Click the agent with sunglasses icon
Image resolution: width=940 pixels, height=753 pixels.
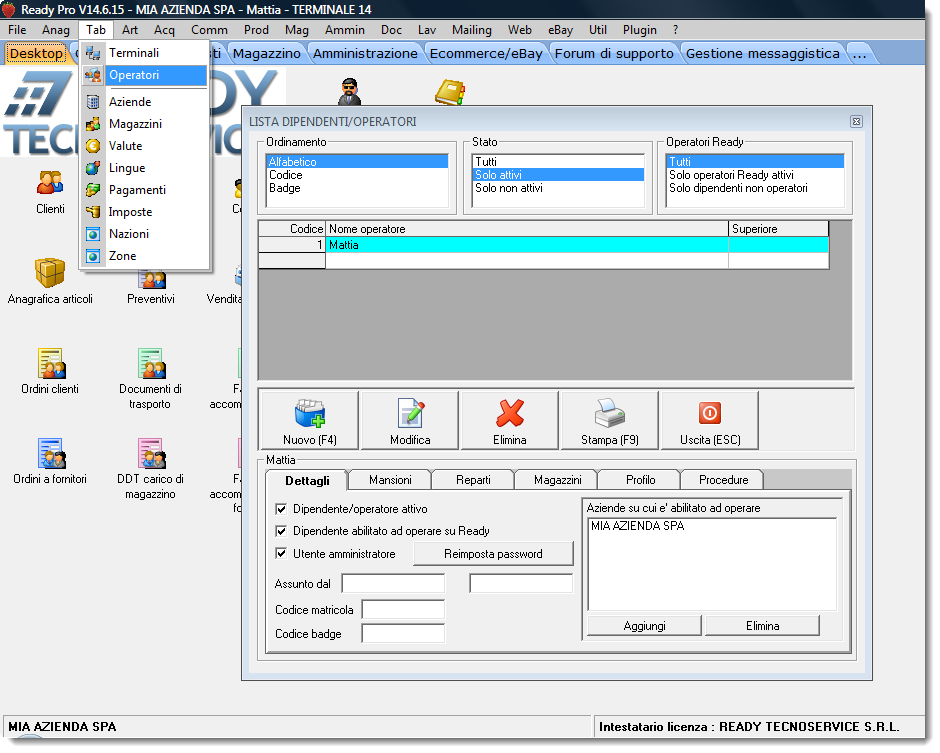[x=349, y=92]
